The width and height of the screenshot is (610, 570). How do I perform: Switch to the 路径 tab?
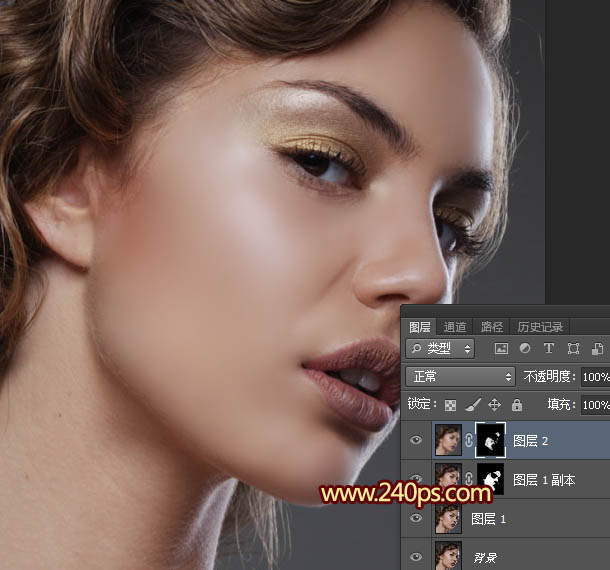coord(492,327)
